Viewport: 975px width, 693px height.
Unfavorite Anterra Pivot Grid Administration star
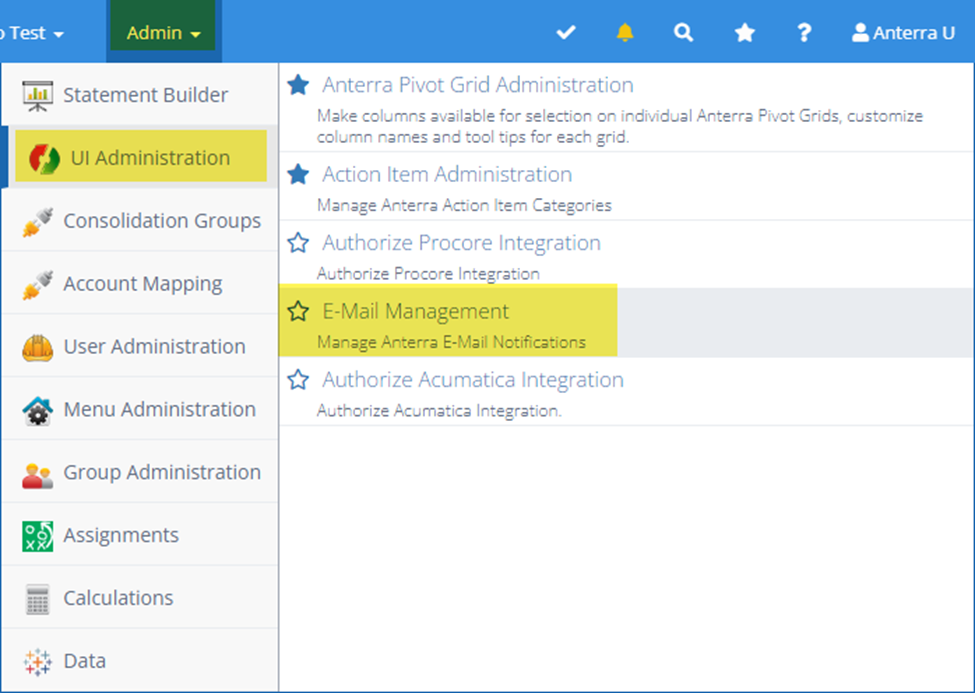point(298,85)
